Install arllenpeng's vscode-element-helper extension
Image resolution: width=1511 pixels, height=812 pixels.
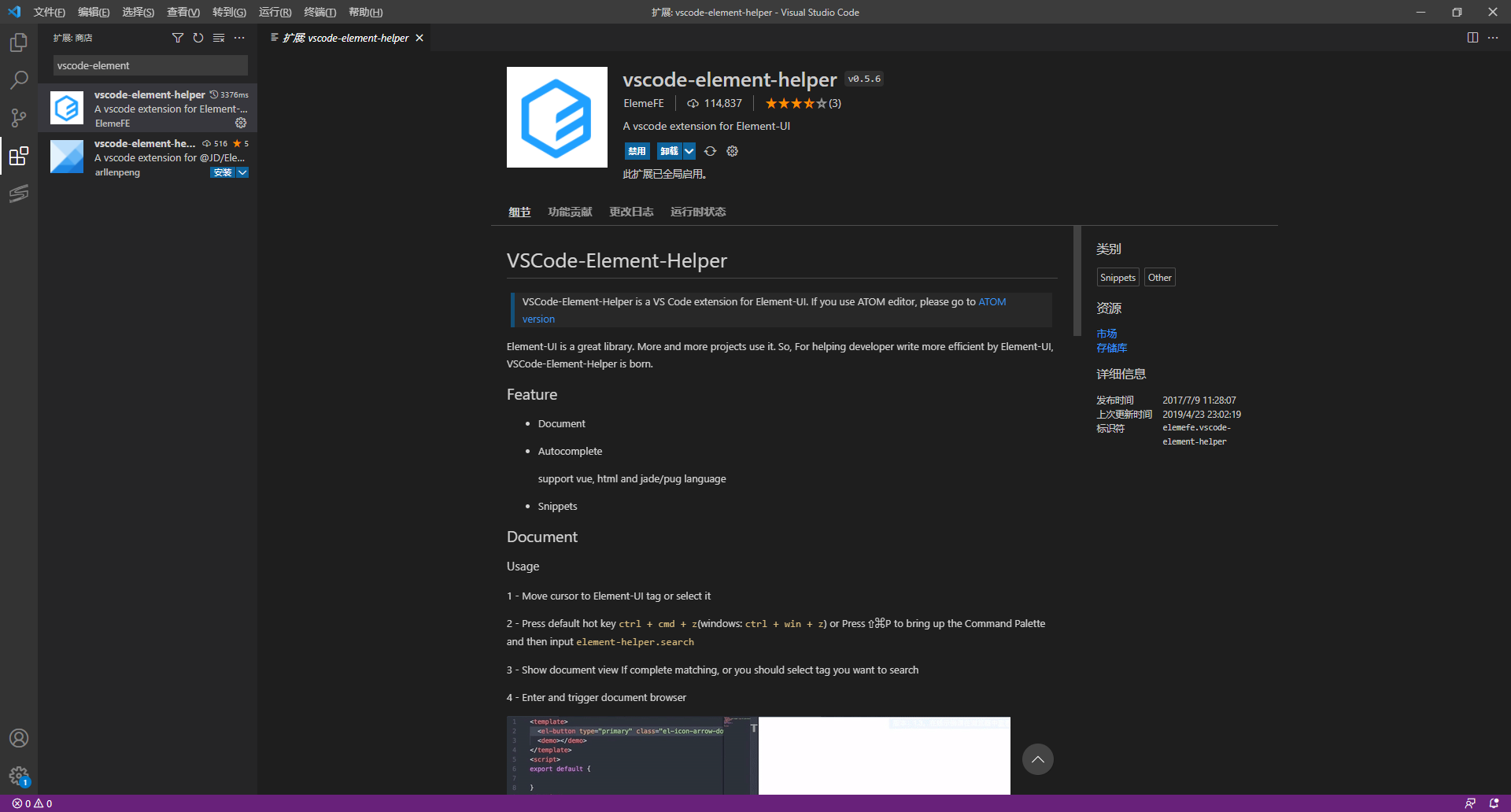[223, 172]
